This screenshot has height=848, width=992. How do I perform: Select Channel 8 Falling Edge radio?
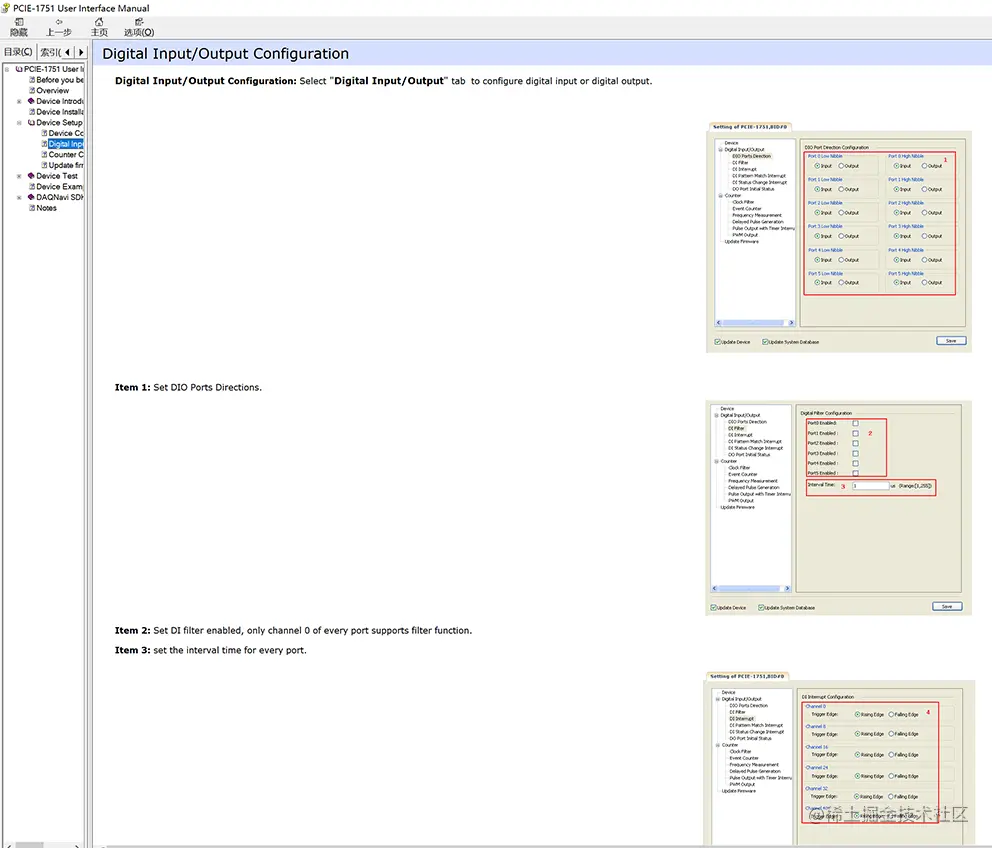coord(891,734)
